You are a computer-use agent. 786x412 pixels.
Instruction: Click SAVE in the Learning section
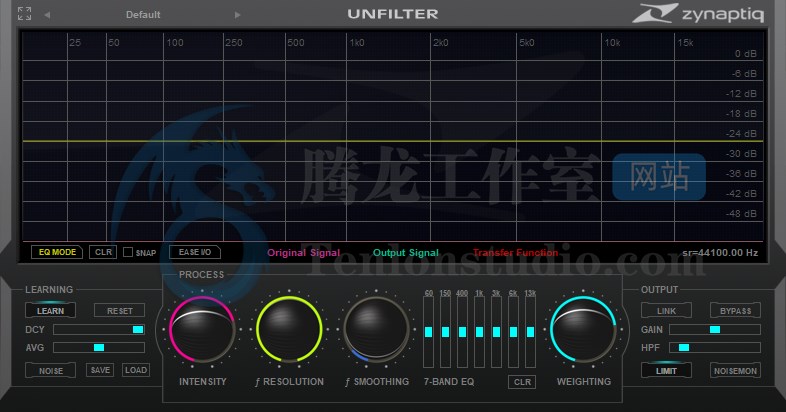100,370
